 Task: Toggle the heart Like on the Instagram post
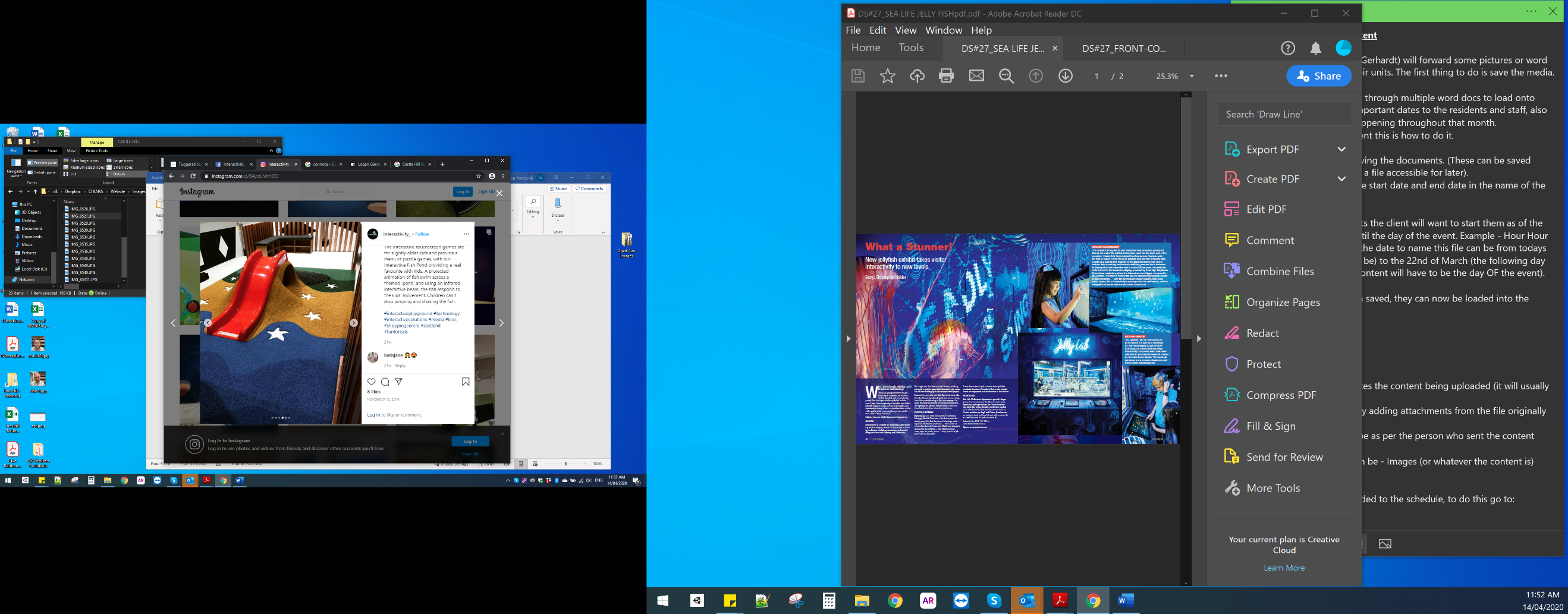[371, 382]
